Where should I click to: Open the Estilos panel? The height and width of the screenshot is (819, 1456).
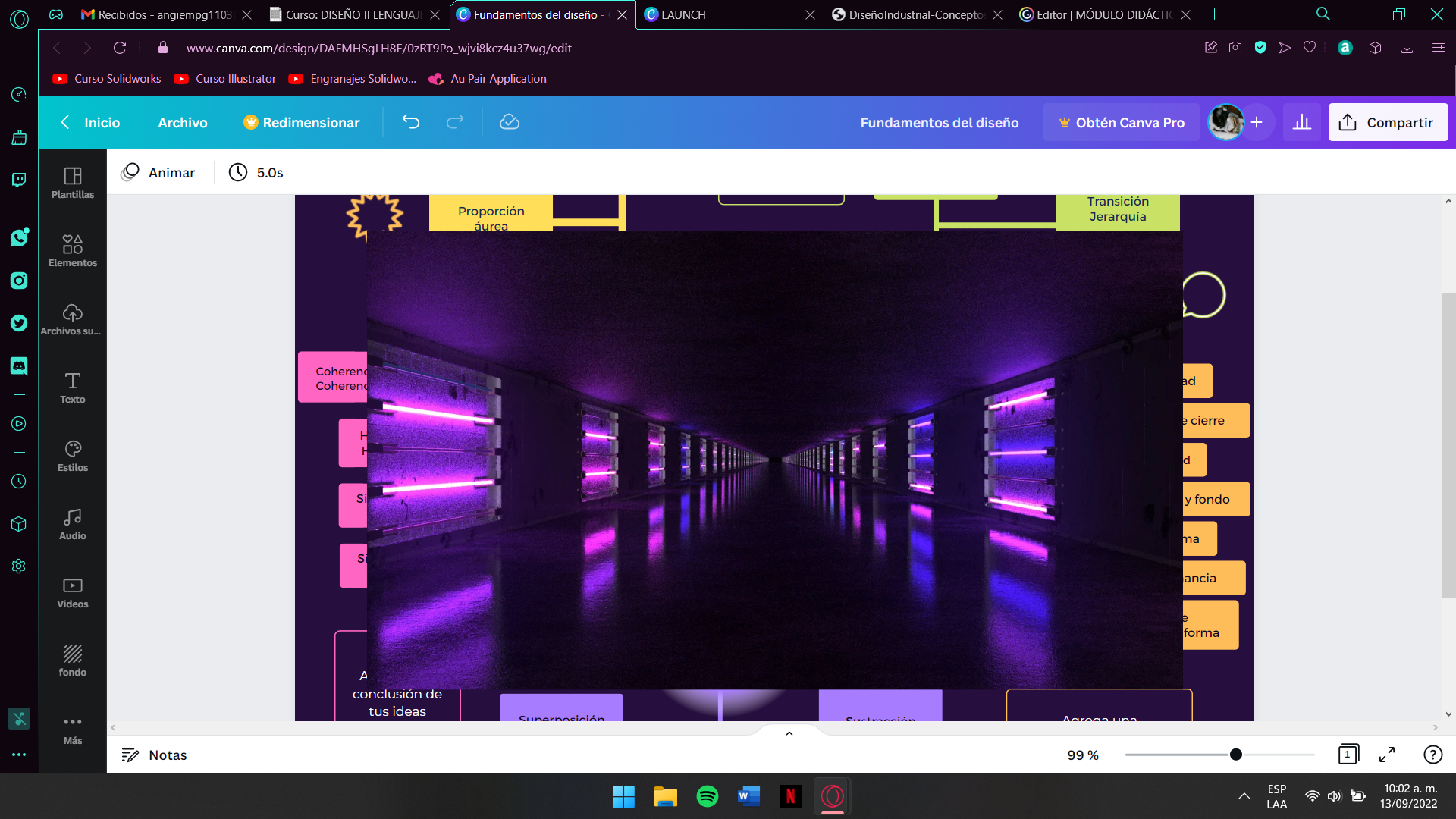coord(72,453)
